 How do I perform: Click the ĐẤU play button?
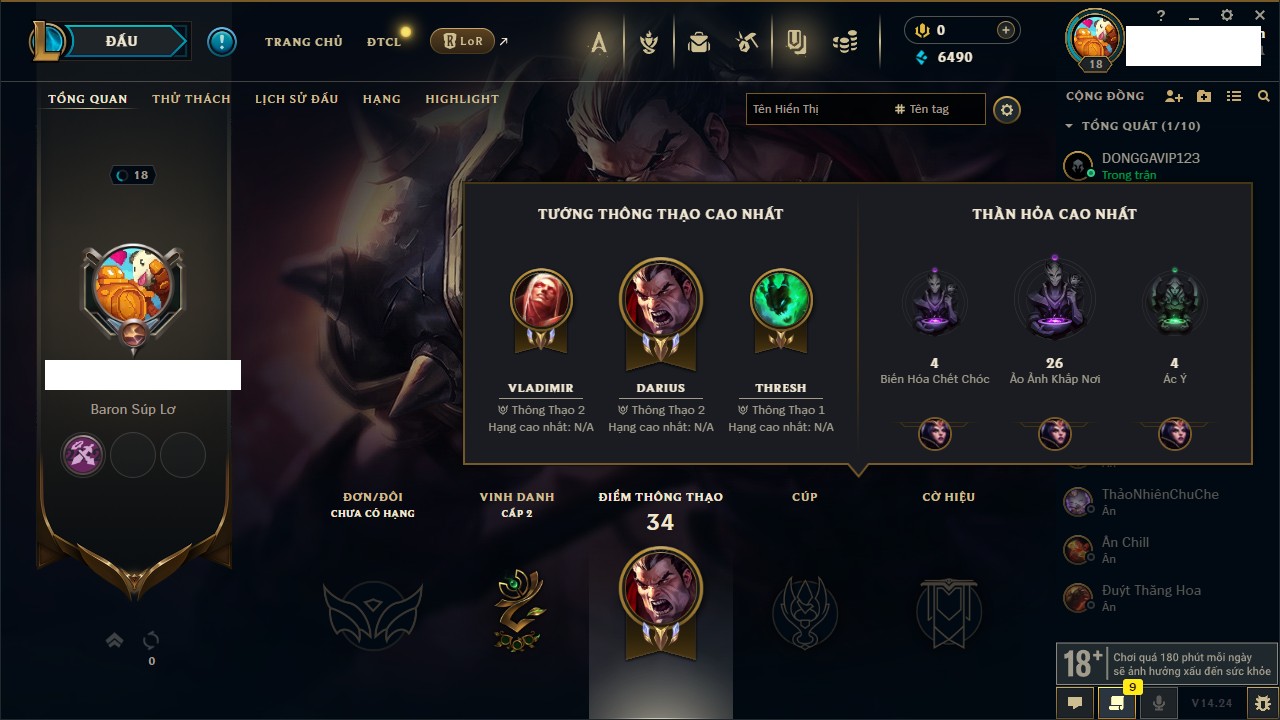pos(120,41)
